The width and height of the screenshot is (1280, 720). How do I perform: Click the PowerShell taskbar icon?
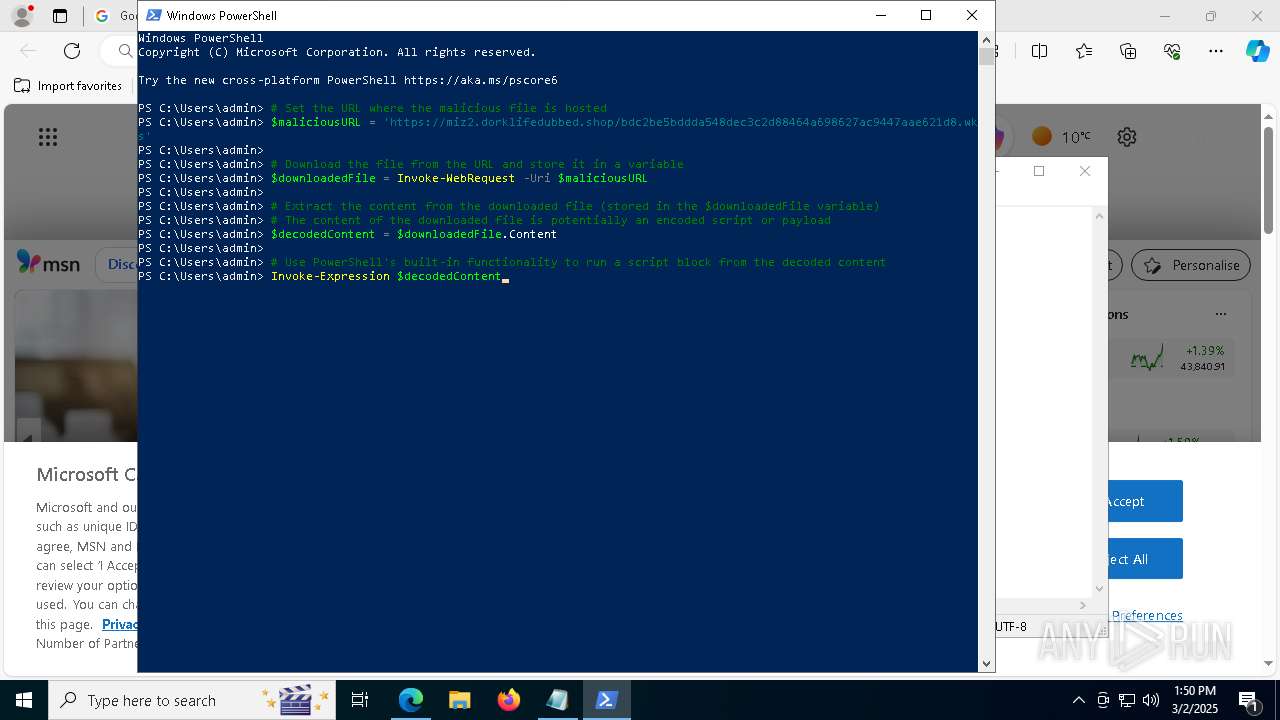(607, 700)
